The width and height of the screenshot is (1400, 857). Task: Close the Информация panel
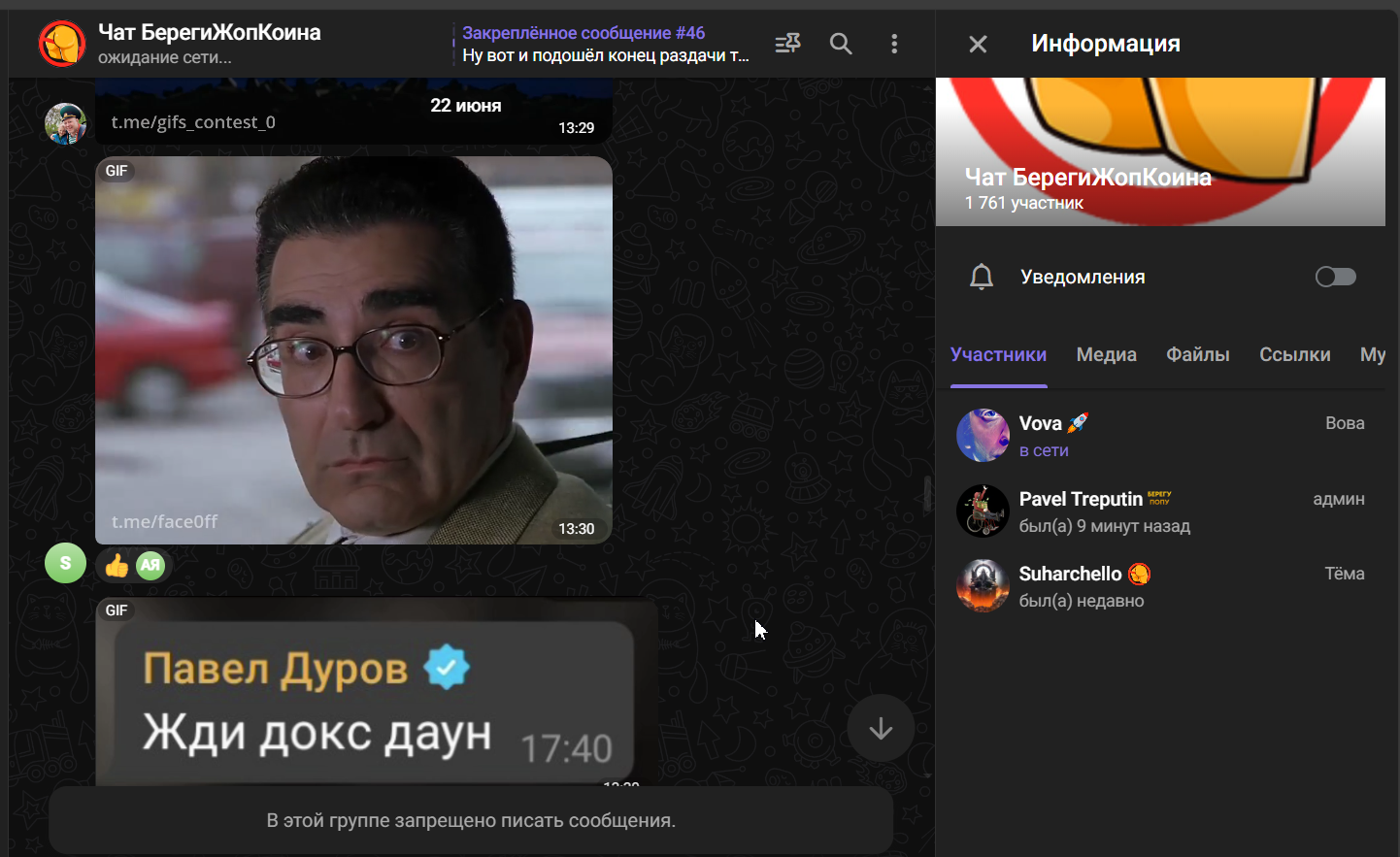click(x=978, y=44)
